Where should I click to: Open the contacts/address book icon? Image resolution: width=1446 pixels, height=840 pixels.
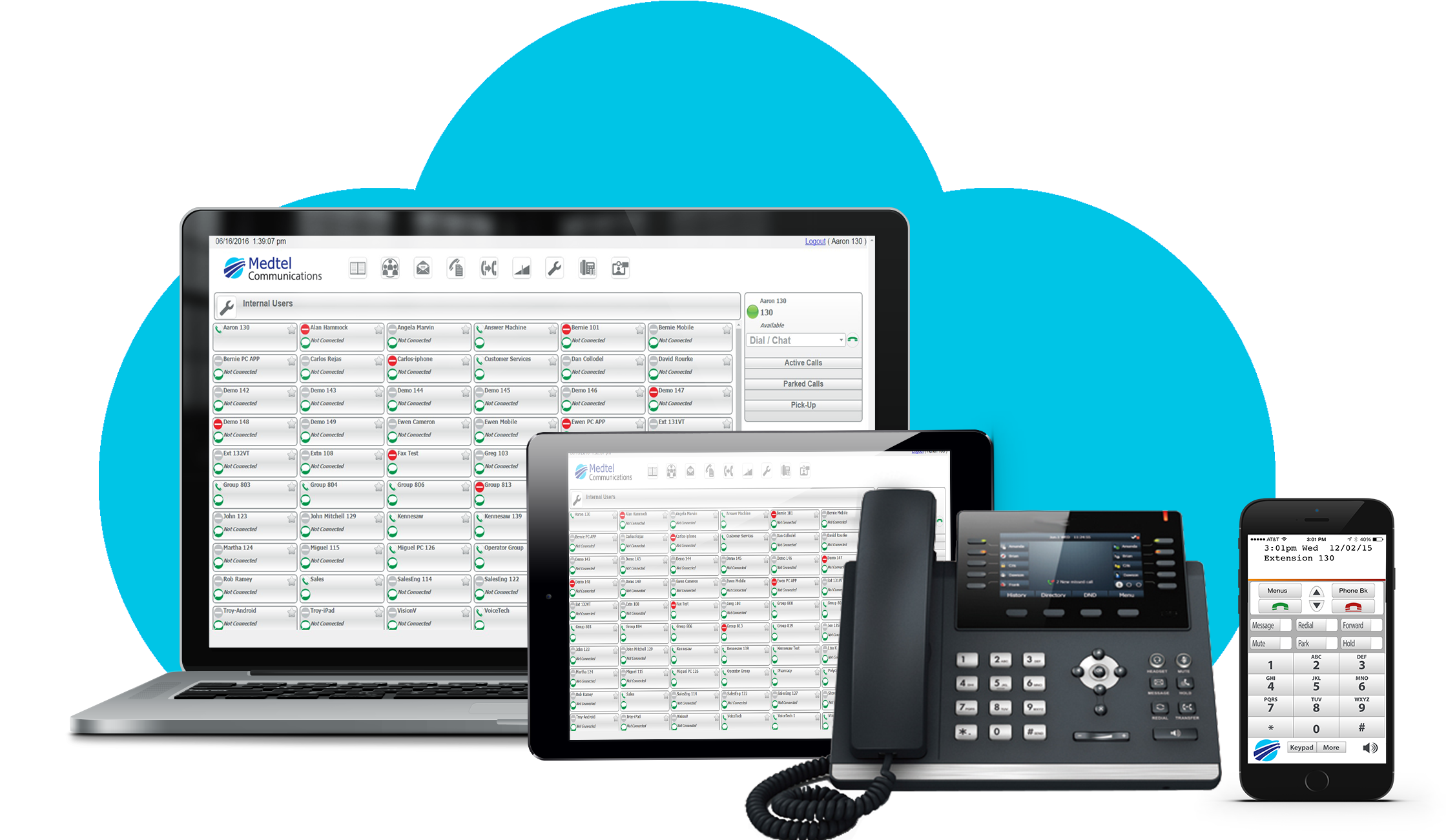point(358,271)
